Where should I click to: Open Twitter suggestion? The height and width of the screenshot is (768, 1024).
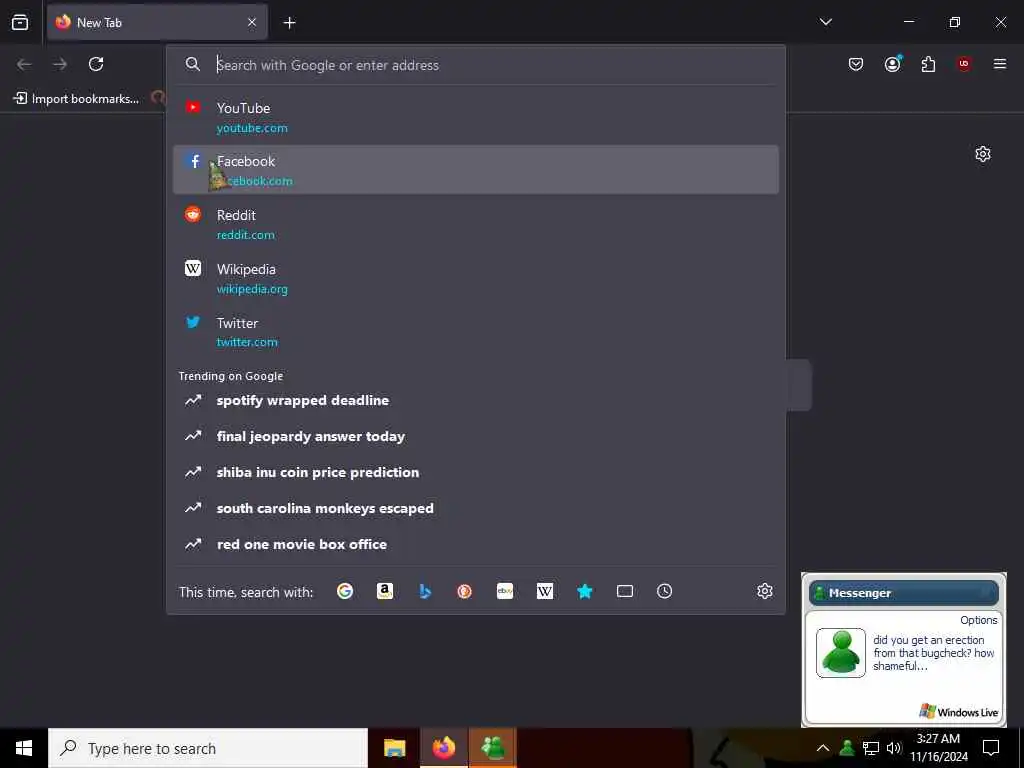[x=476, y=332]
